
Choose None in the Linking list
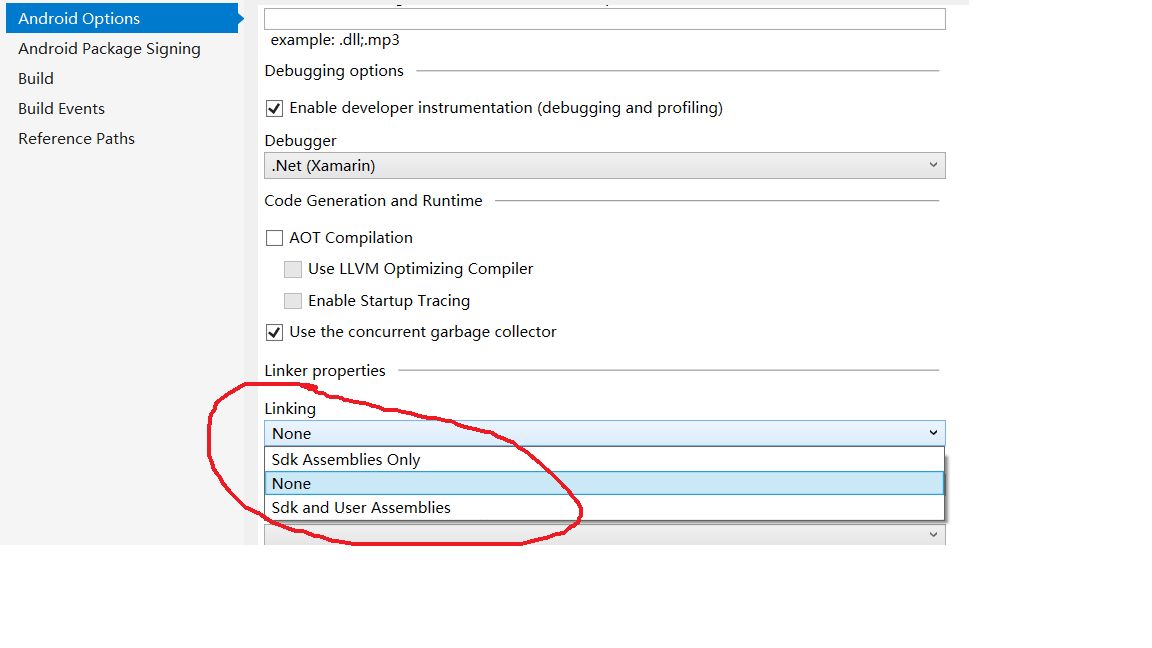pos(604,483)
